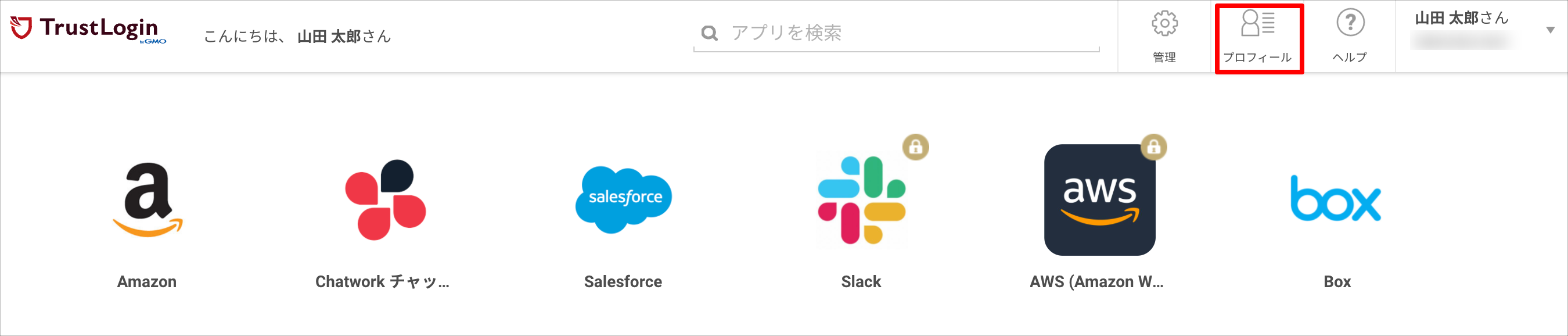Open the Box app icon
The width and height of the screenshot is (1568, 336).
pos(1337,198)
